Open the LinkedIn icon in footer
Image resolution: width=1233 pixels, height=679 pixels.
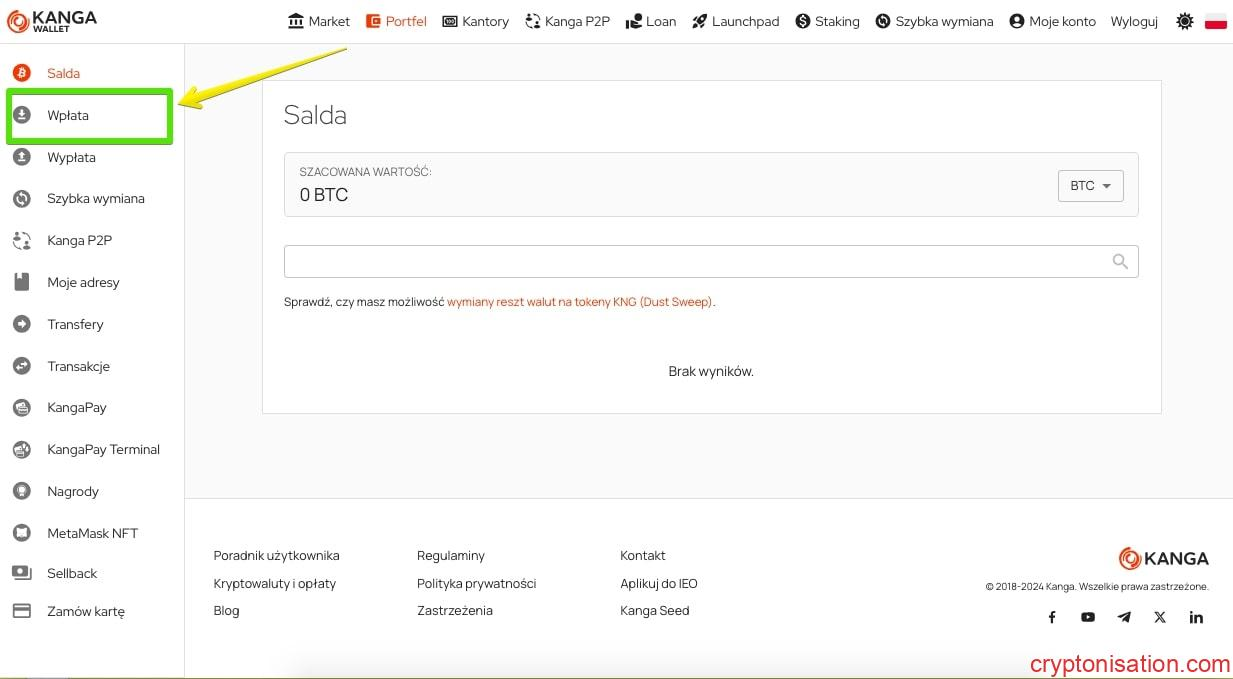click(x=1196, y=617)
